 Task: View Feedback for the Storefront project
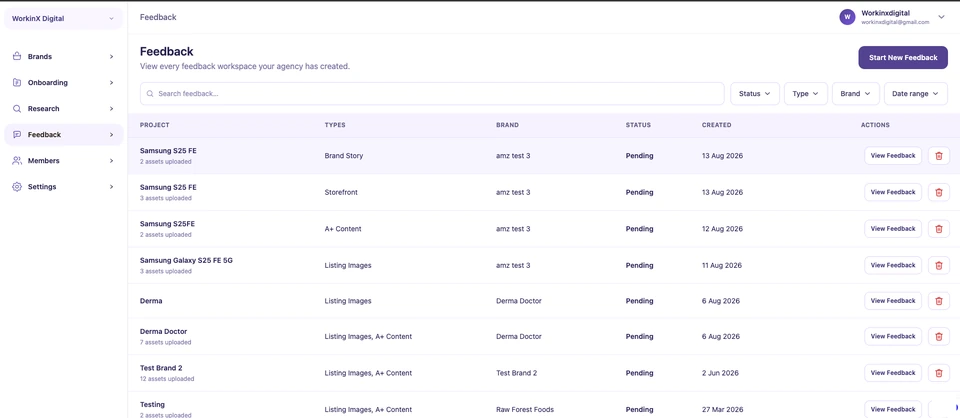pos(893,192)
